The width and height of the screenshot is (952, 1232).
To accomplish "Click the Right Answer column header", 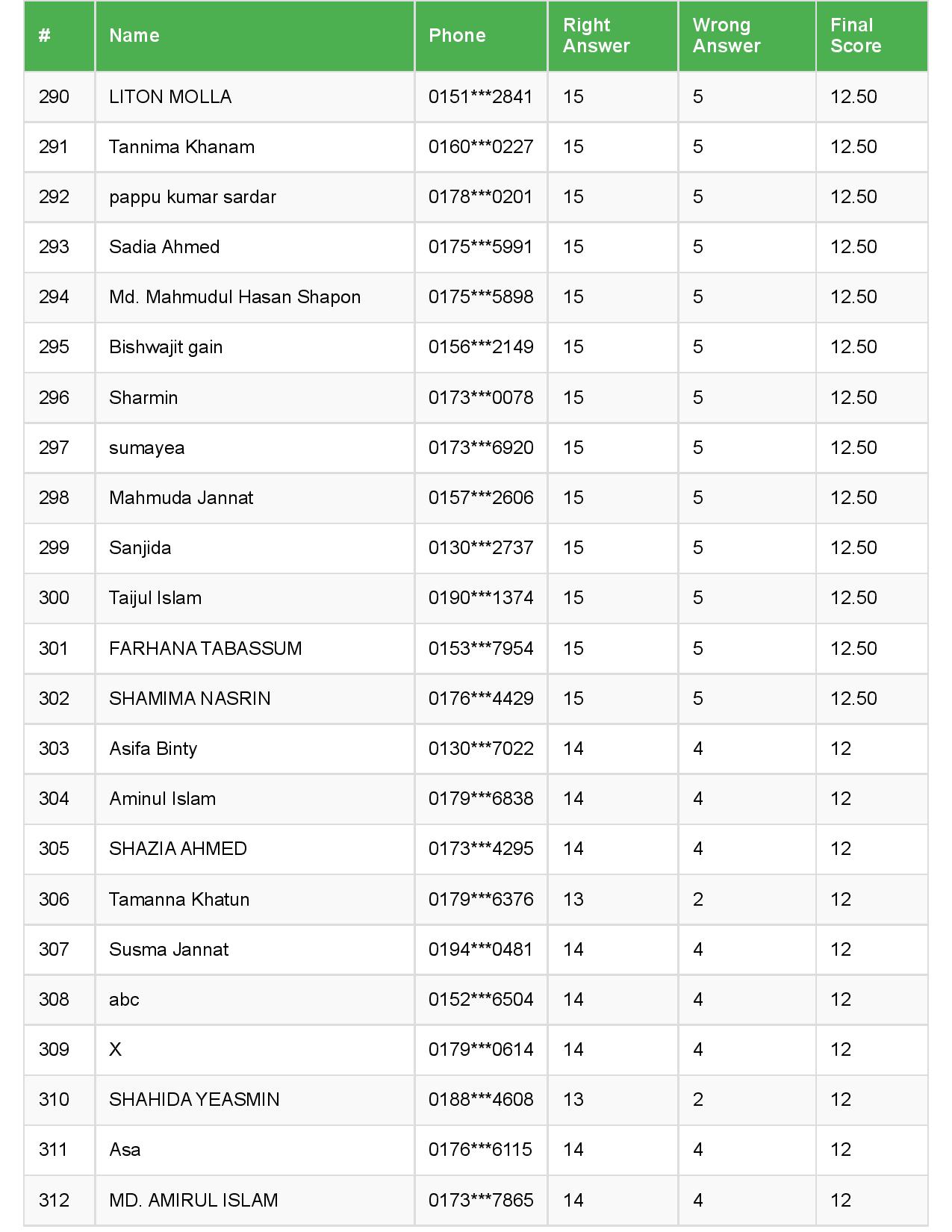I will tap(596, 36).
